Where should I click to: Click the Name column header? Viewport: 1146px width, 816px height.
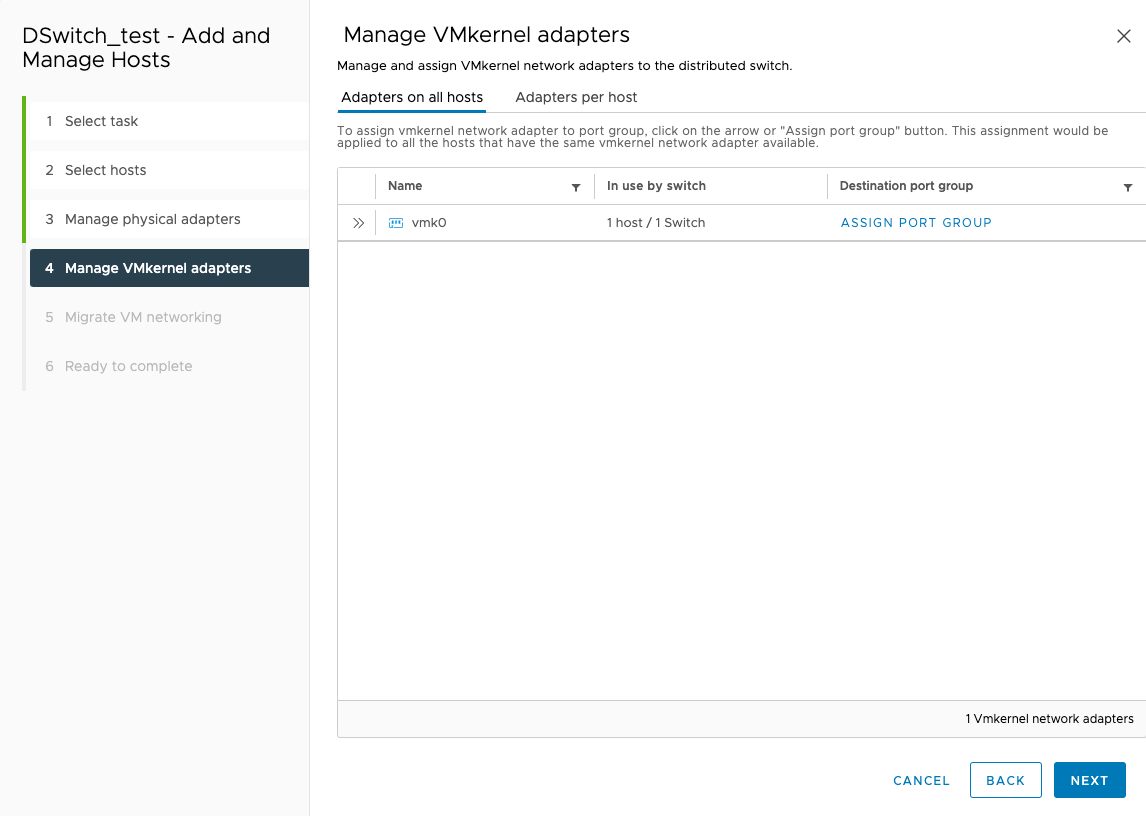pyautogui.click(x=405, y=186)
